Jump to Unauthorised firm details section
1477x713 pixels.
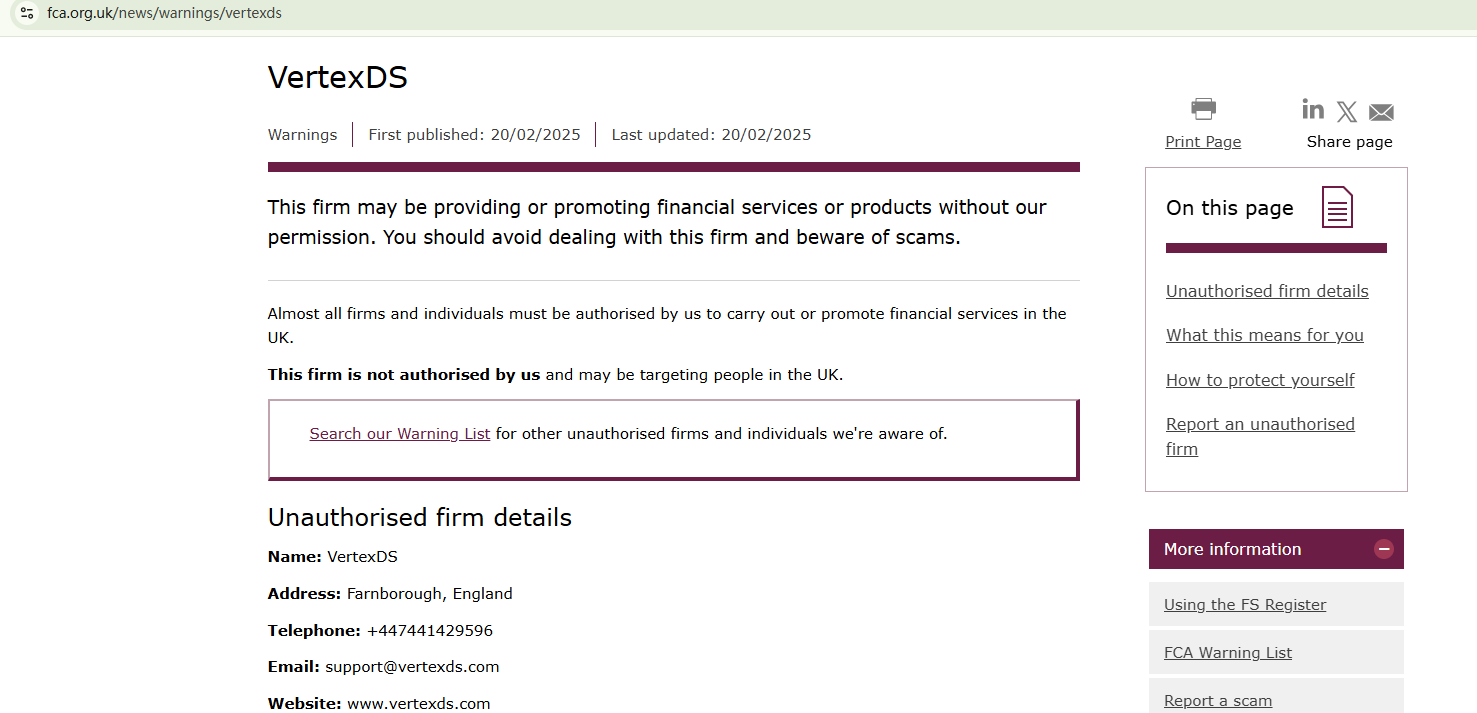[x=1267, y=291]
